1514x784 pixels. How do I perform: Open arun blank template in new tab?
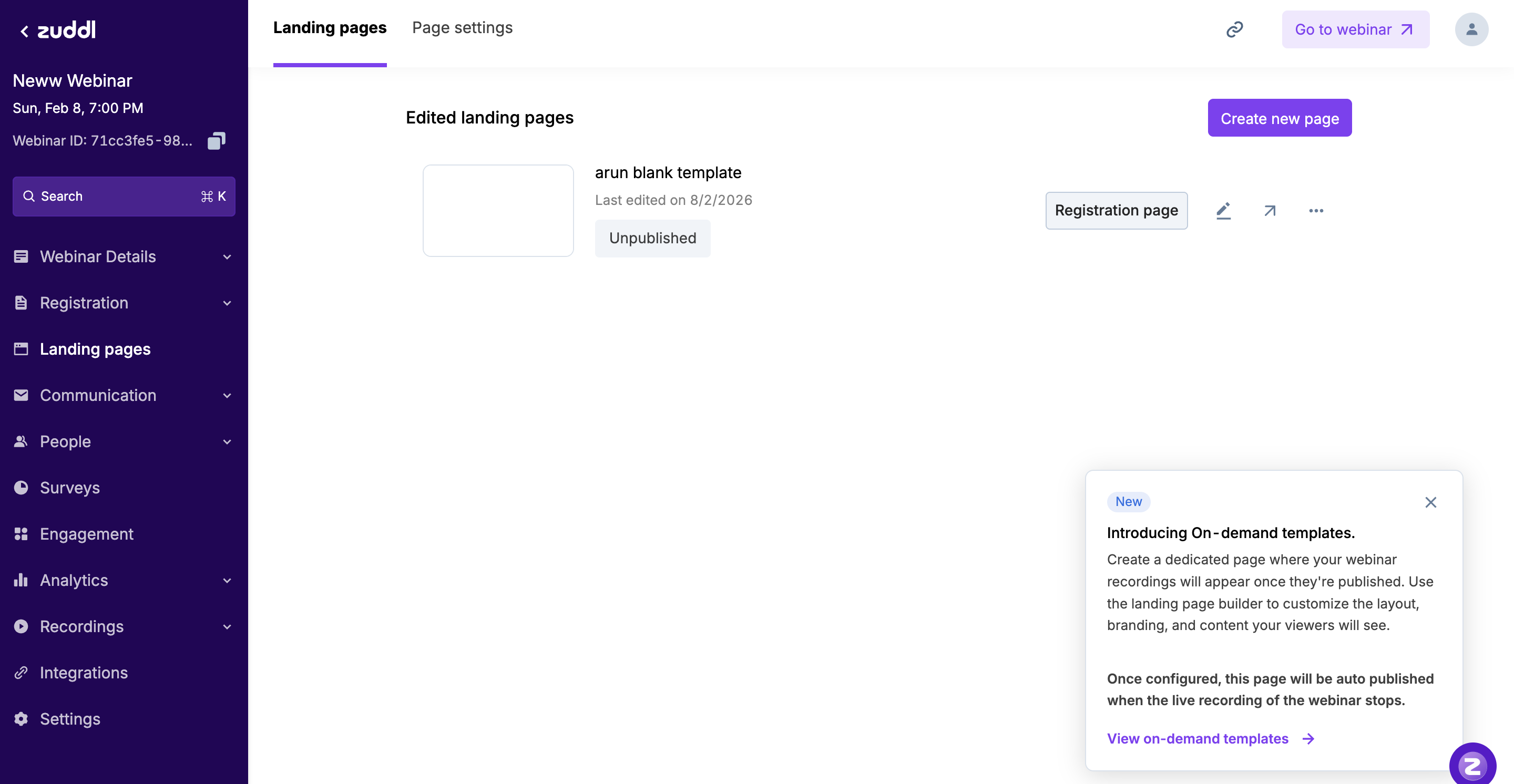1270,211
